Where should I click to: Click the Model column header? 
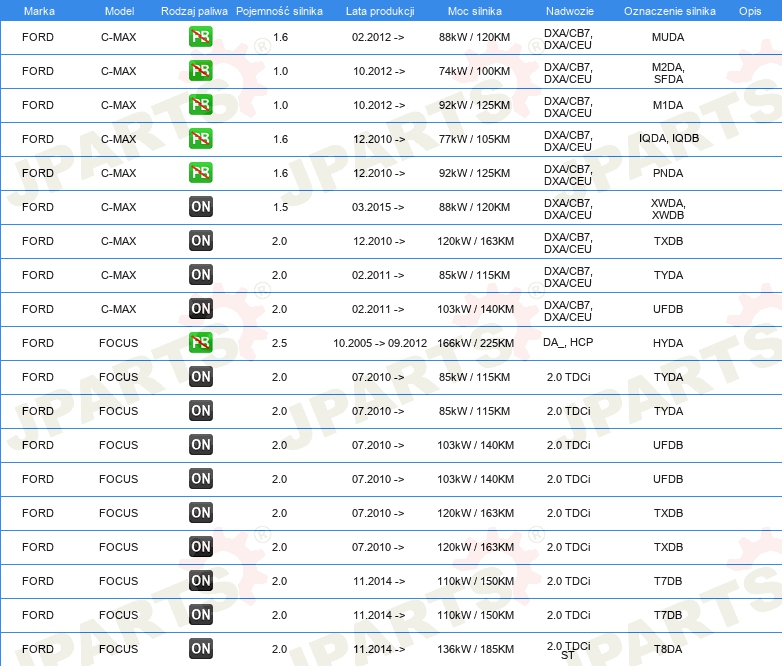click(119, 11)
